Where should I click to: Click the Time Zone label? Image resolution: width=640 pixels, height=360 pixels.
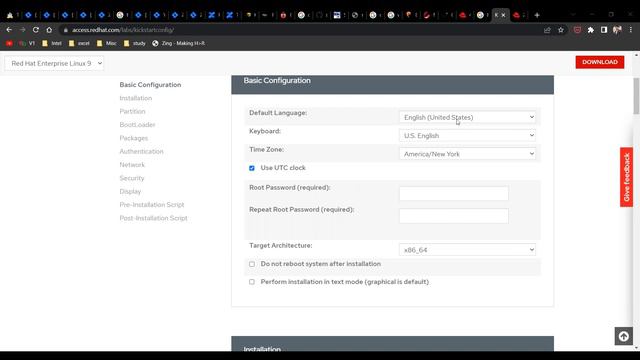click(266, 150)
